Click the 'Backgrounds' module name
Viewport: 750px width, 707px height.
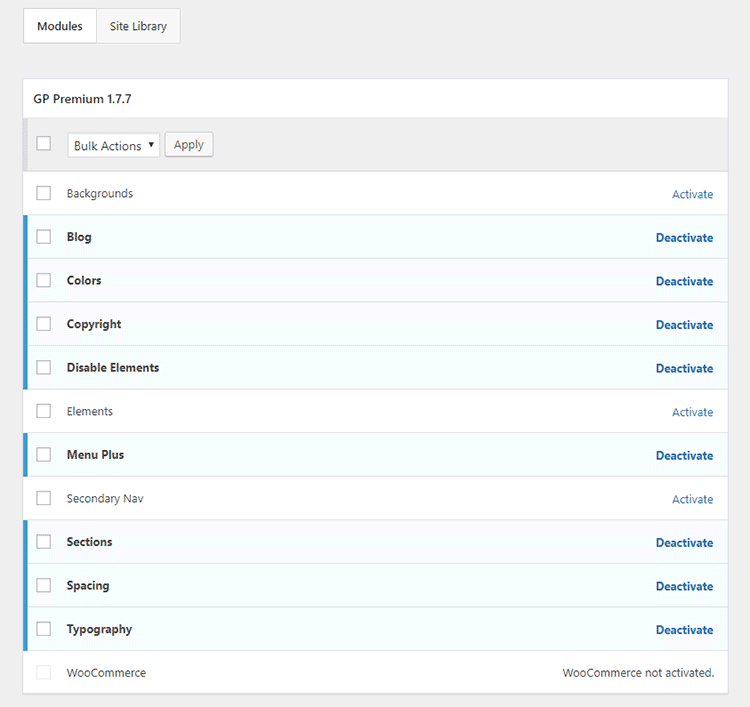(99, 194)
